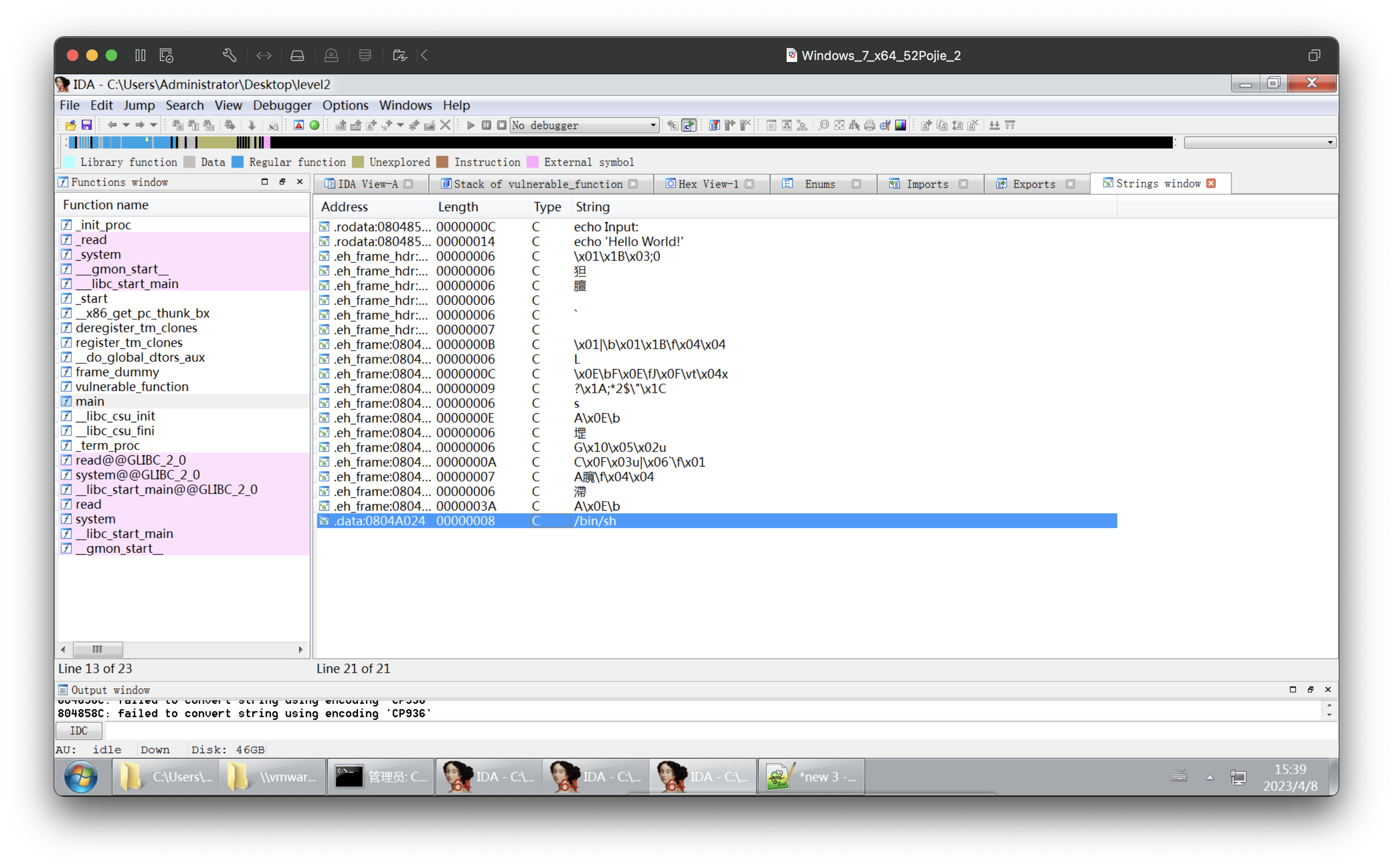Screen dimensions: 1393x868
Task: Click the binary search 101 binoculars icon
Action: [209, 125]
